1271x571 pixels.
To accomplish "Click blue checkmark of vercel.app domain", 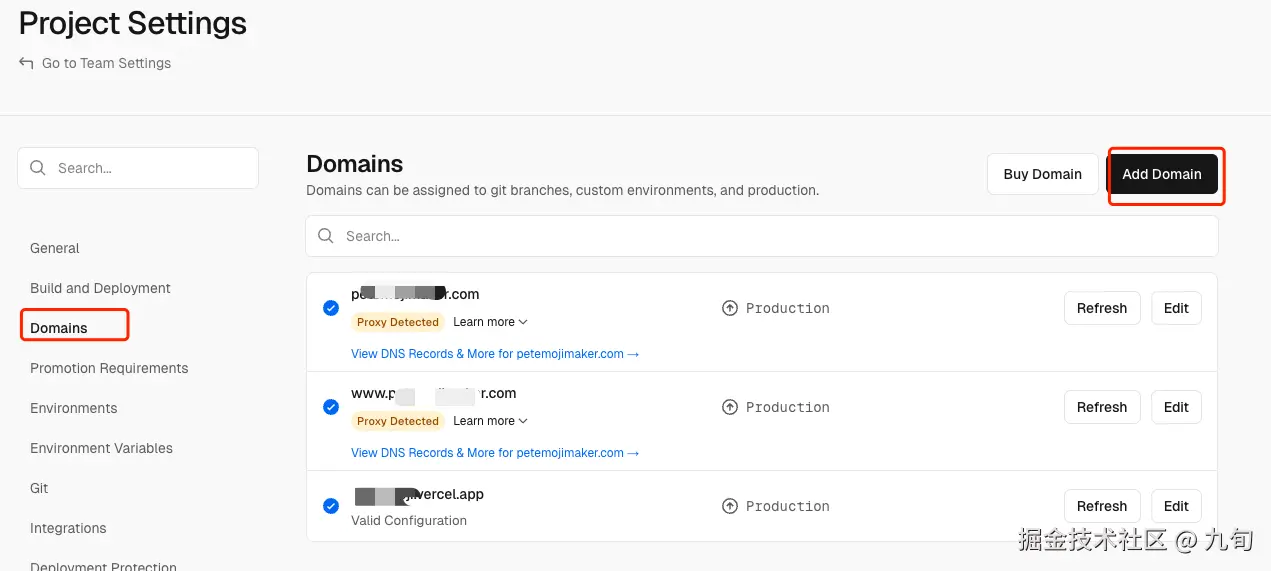I will [331, 506].
